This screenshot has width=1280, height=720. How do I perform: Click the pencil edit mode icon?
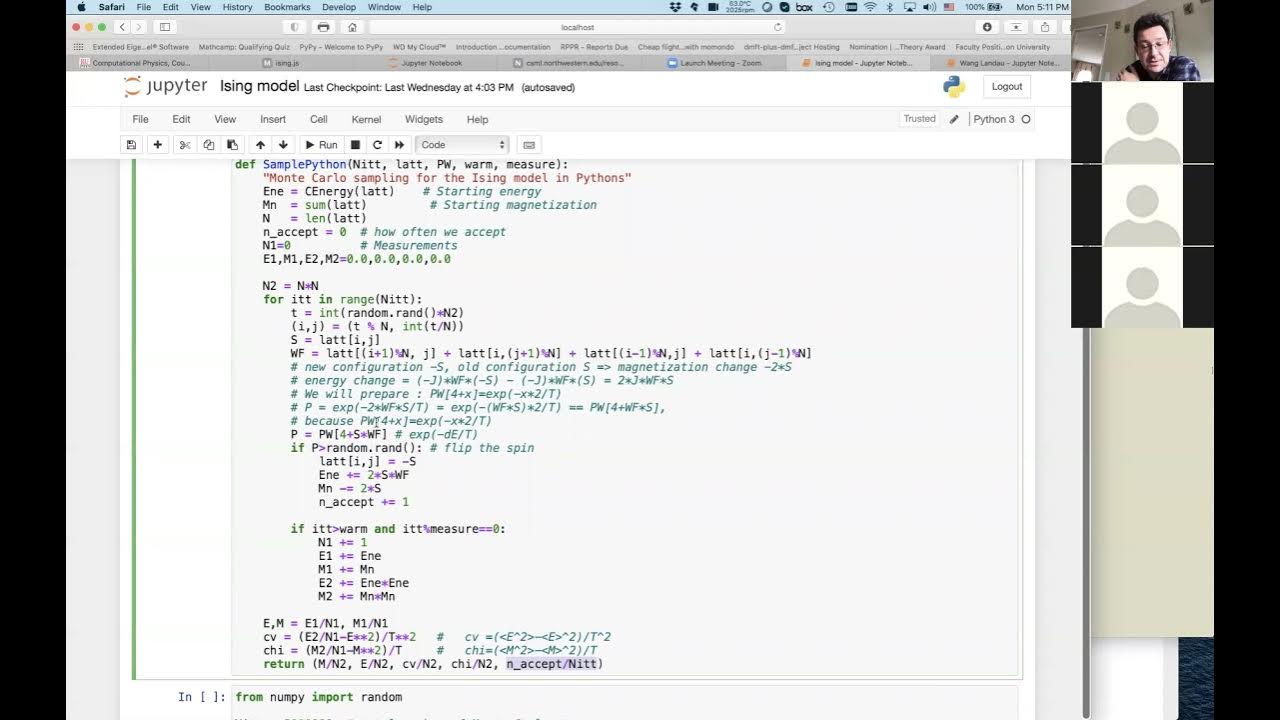(954, 119)
